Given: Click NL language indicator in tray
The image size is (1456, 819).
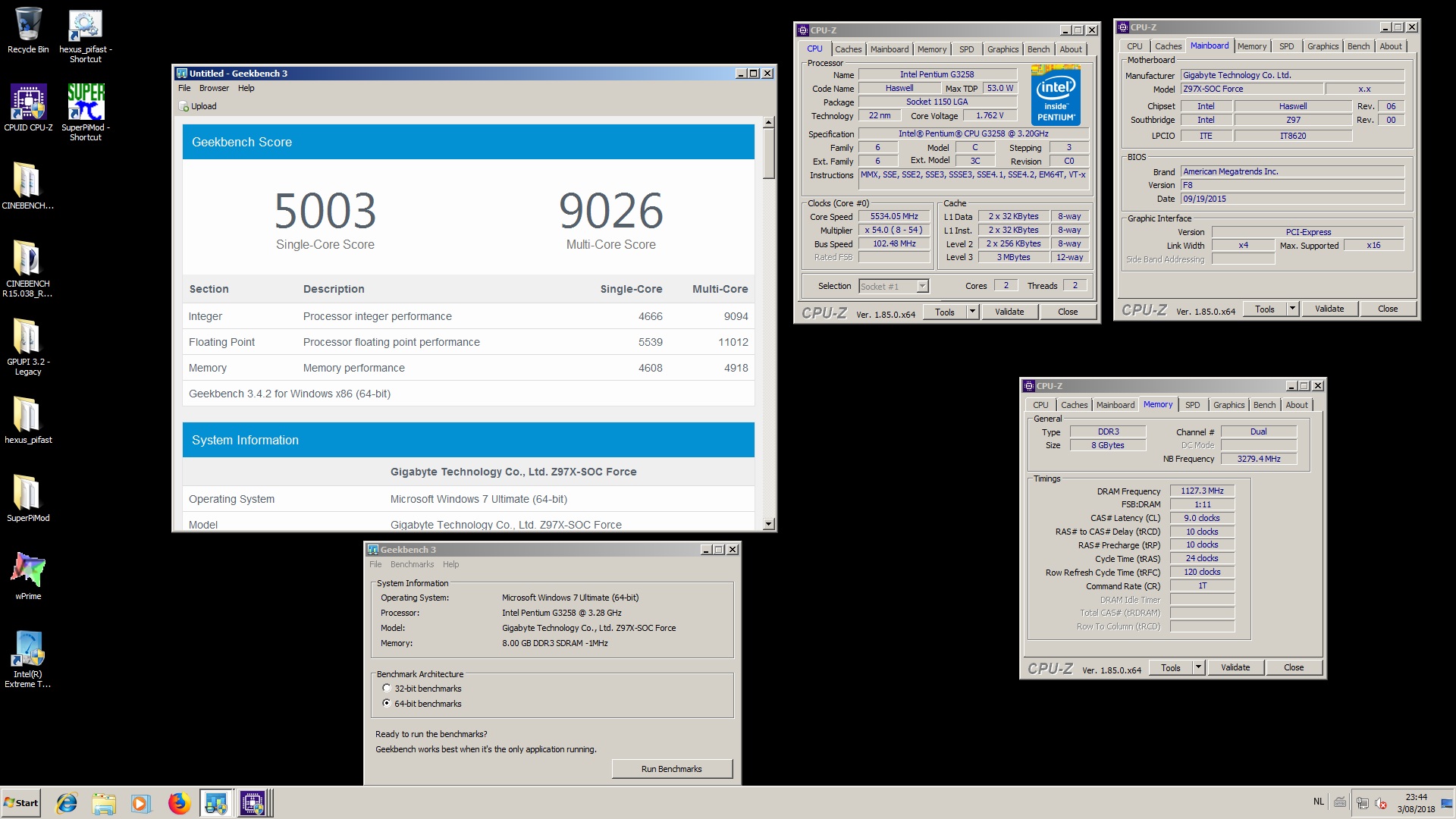Looking at the screenshot, I should [x=1318, y=802].
